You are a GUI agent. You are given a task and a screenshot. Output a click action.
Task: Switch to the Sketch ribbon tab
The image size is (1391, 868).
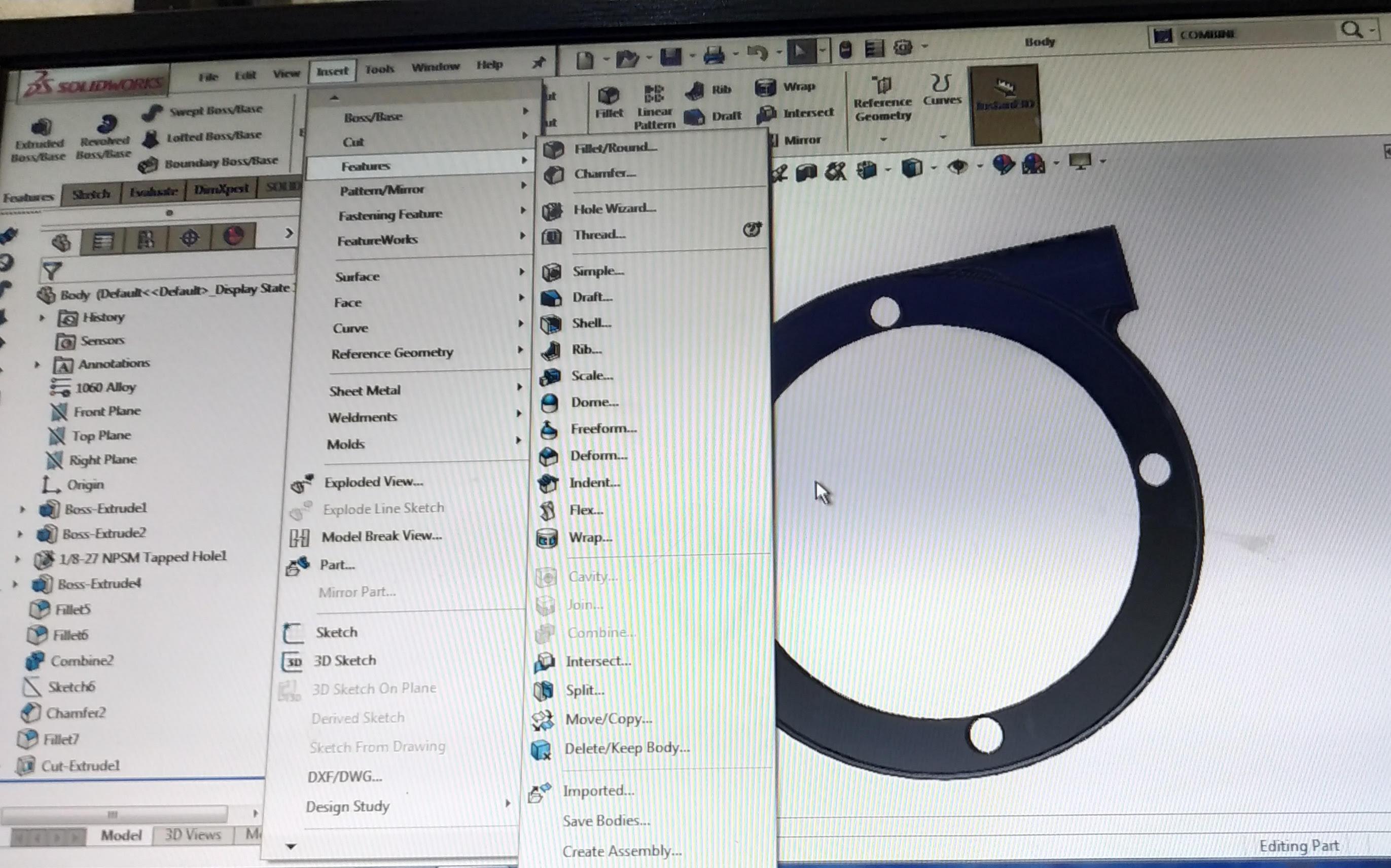(x=91, y=194)
